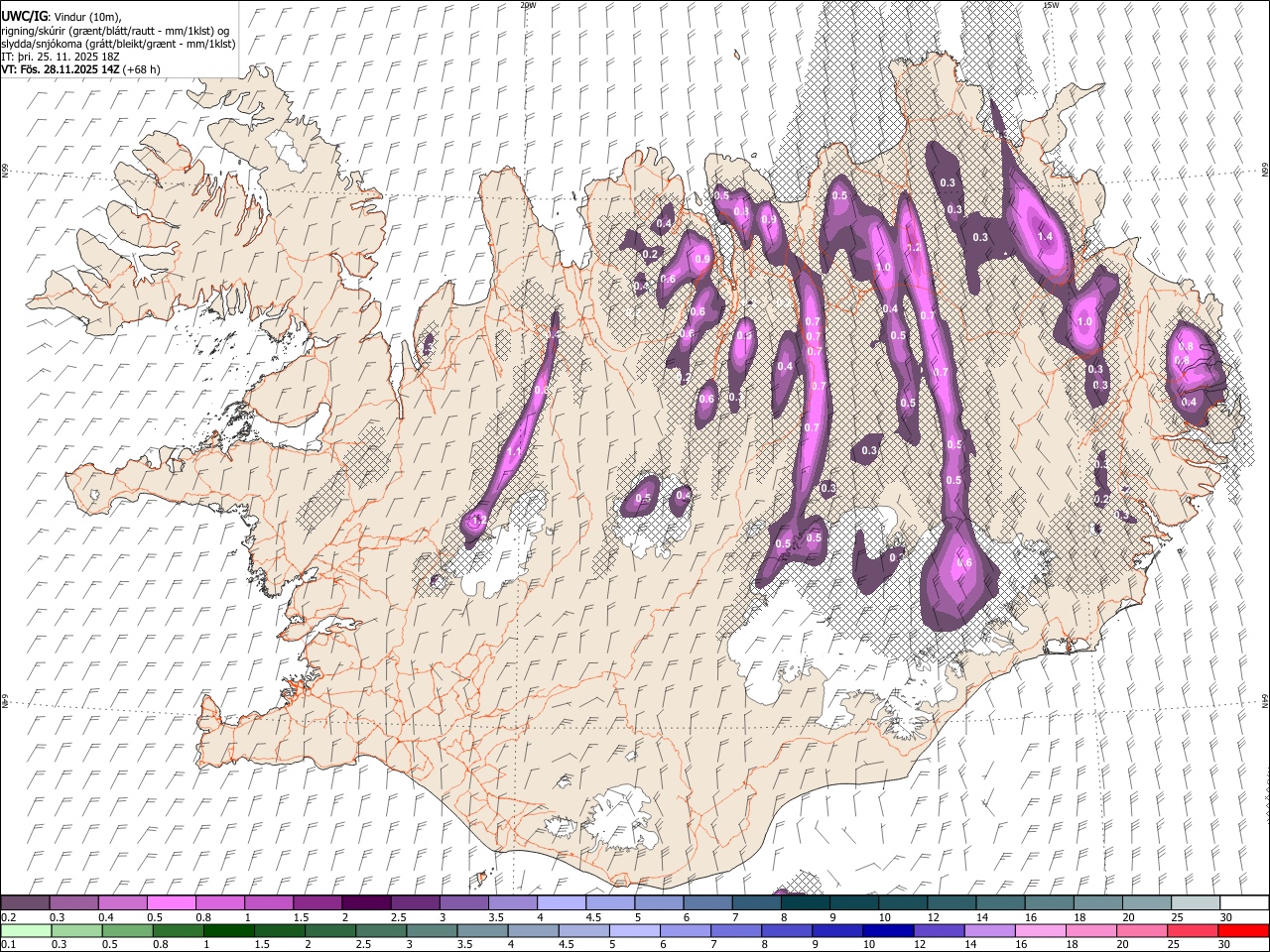The height and width of the screenshot is (952, 1270).
Task: Click the 1.4 precipitation value on the map
Action: click(1044, 237)
